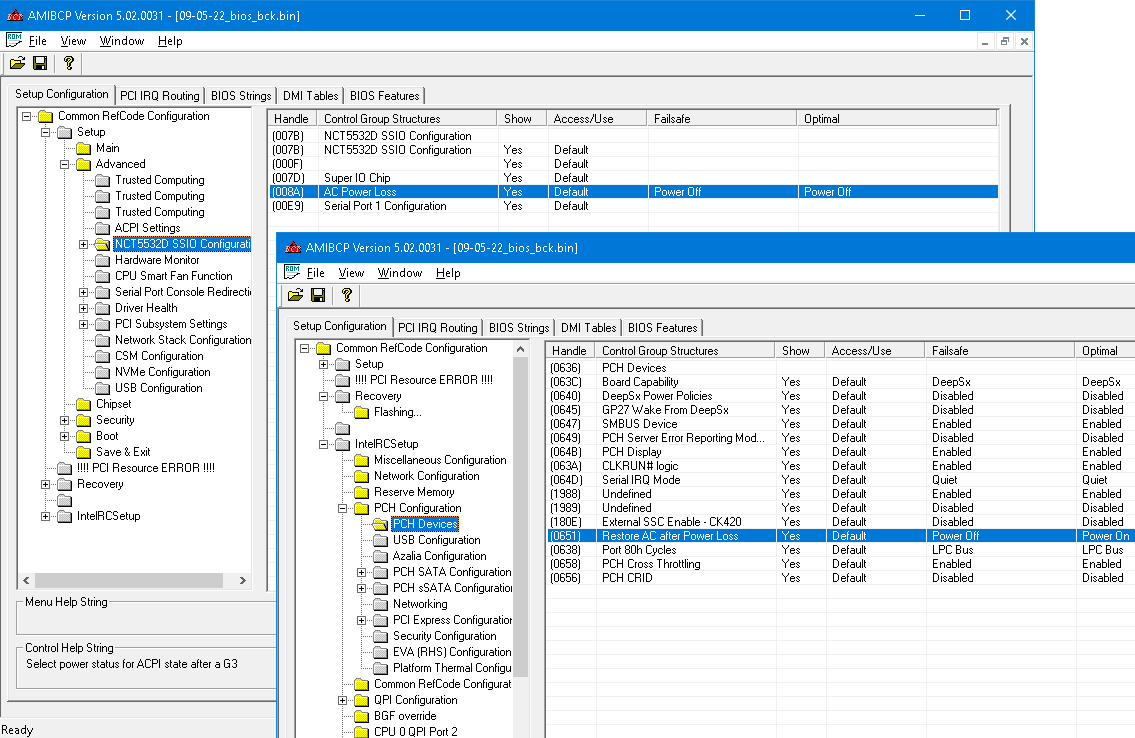Click the Open file icon in back window toolbar
Screen dimensions: 1135x738
(x=17, y=63)
